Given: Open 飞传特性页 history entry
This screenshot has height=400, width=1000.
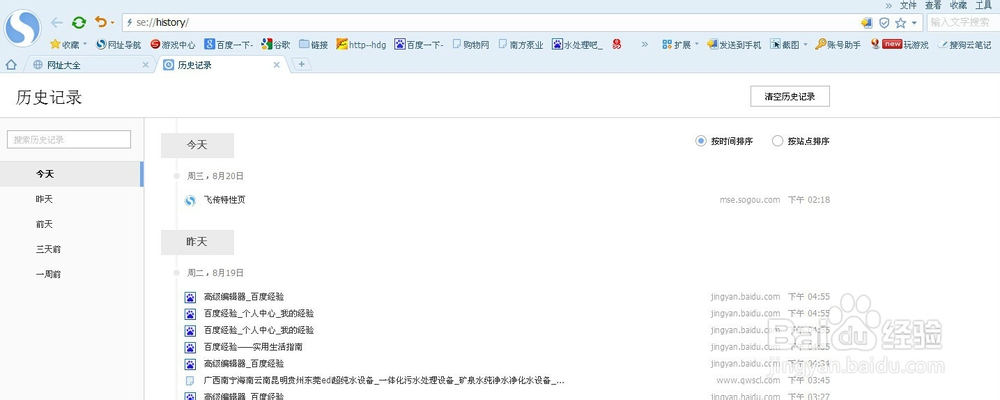Looking at the screenshot, I should click(x=224, y=200).
